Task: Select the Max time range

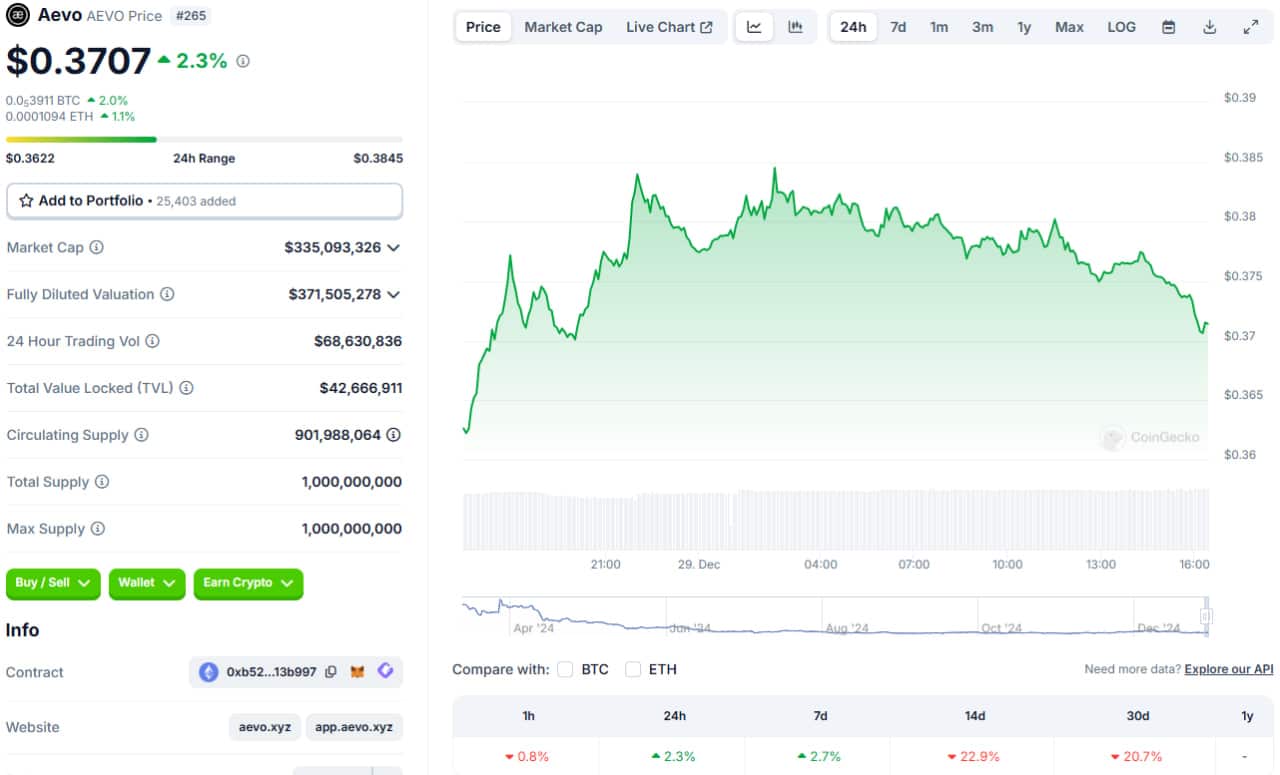Action: [1069, 27]
